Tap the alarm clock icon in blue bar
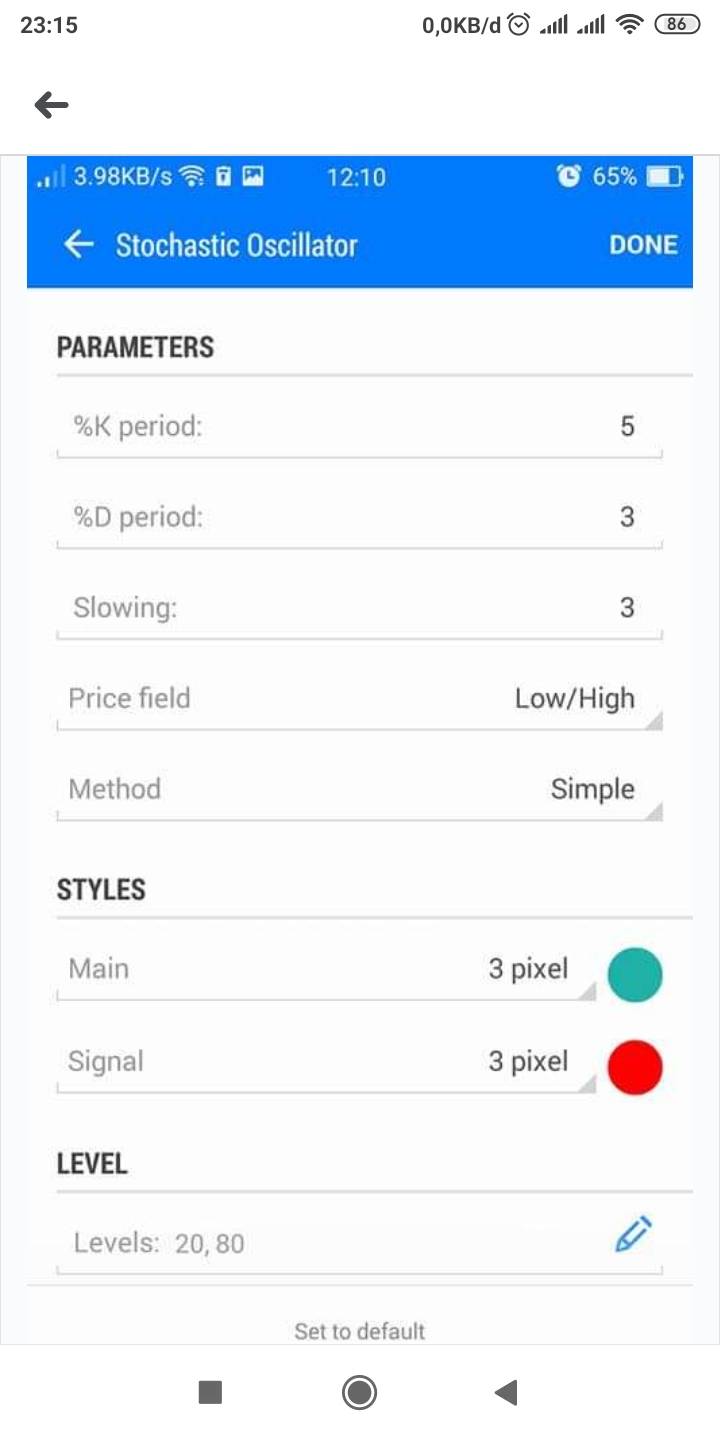Screen dimensions: 720x1440 [x=568, y=177]
